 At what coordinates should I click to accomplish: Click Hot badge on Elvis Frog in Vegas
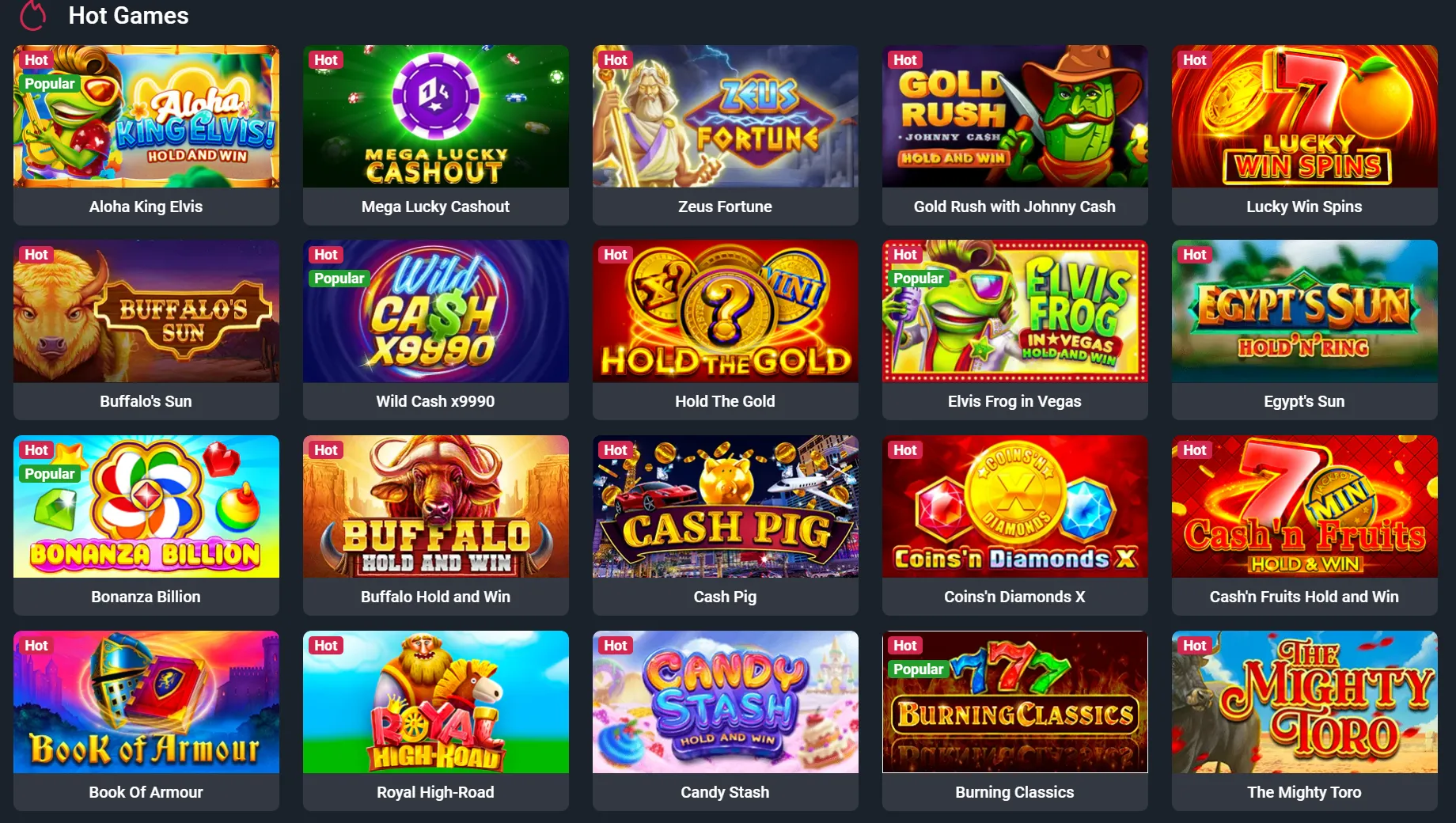(x=905, y=255)
